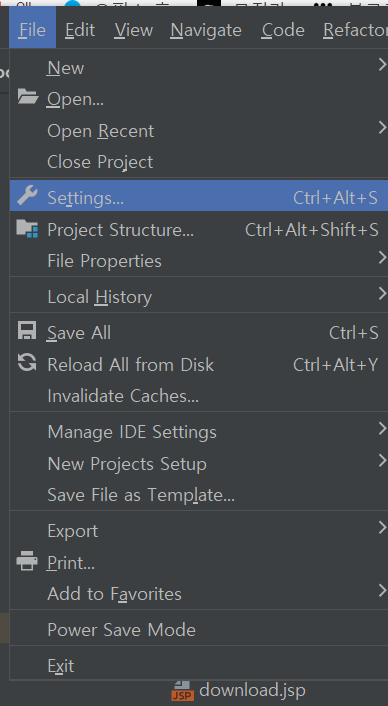
Task: Click the Project Structure folder icon
Action: pos(27,228)
